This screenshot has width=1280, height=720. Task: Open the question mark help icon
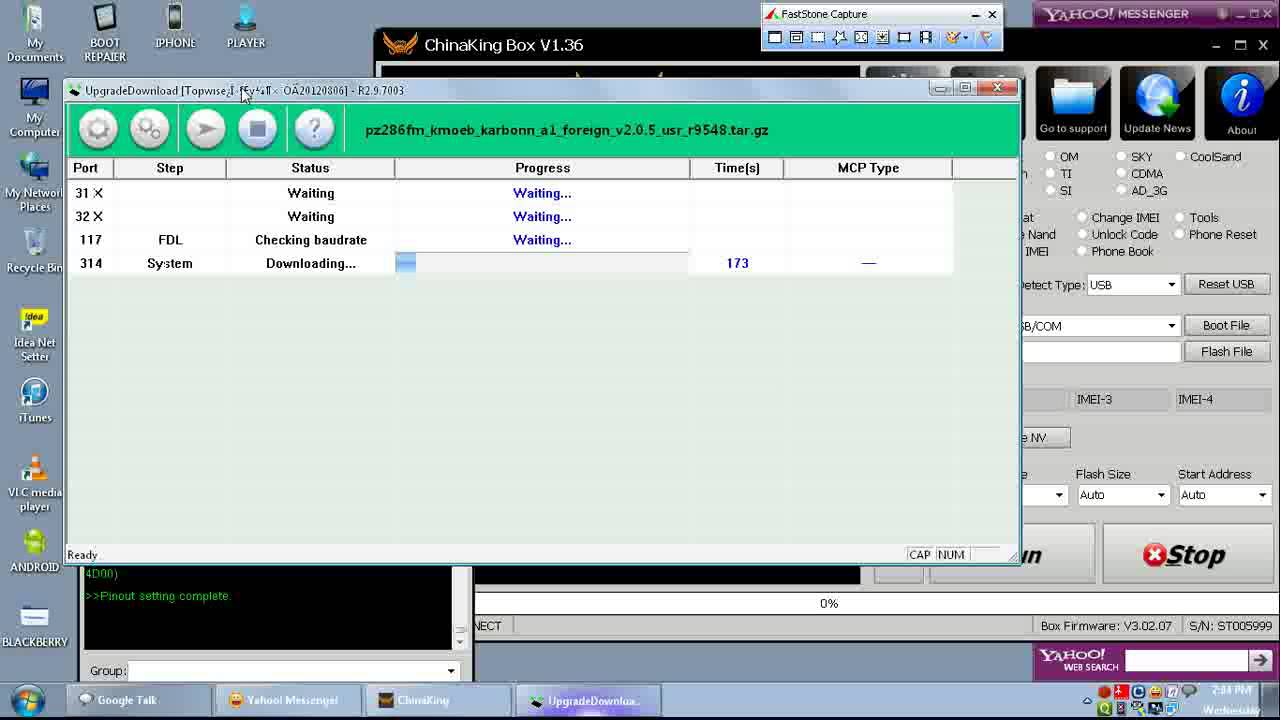[x=314, y=129]
